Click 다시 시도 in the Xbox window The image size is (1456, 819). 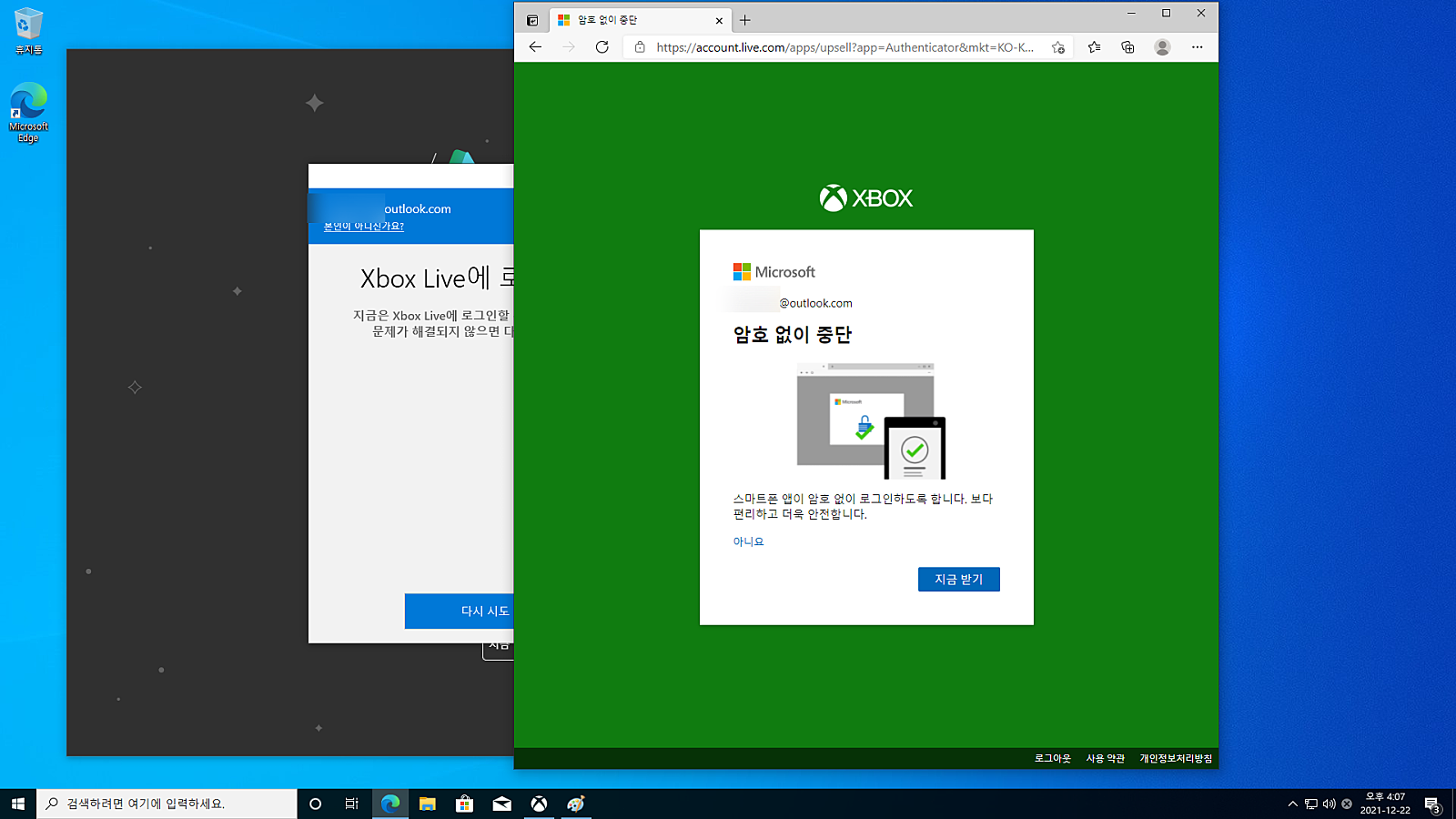click(460, 612)
